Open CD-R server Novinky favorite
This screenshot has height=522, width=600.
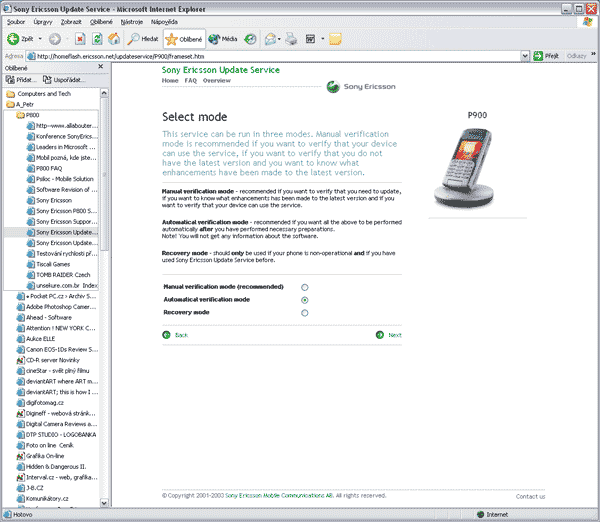[48, 360]
